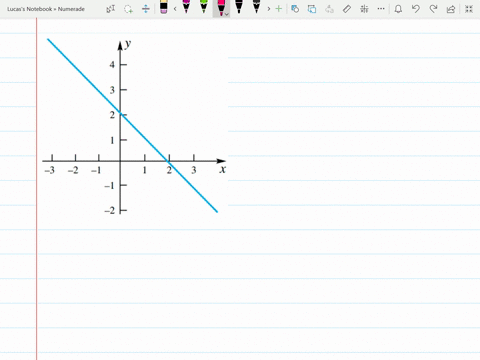Undo the last action
This screenshot has width=480, height=360.
[x=415, y=9]
